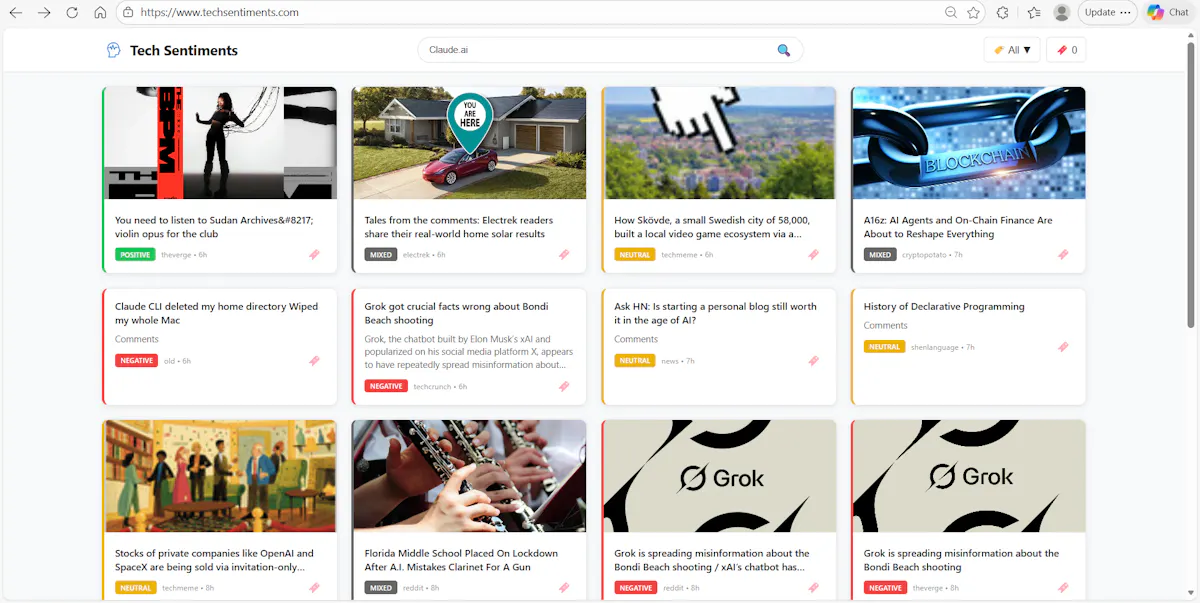The width and height of the screenshot is (1200, 603).
Task: Pin the theverge Grok misinformation article
Action: point(1063,588)
